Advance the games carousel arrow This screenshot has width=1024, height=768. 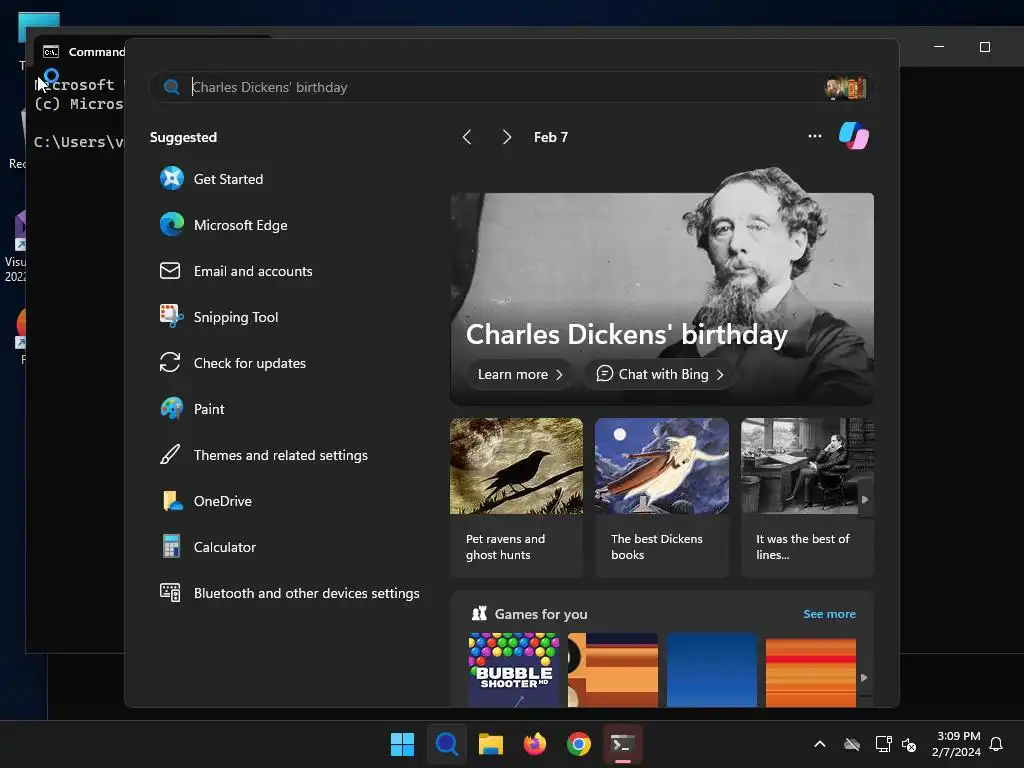click(x=864, y=678)
